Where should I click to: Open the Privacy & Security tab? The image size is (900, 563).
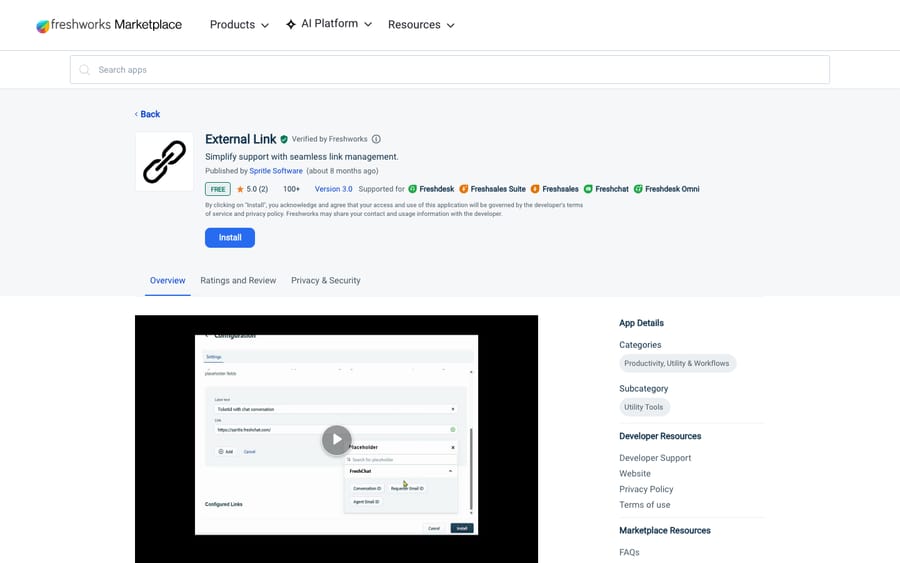(325, 281)
